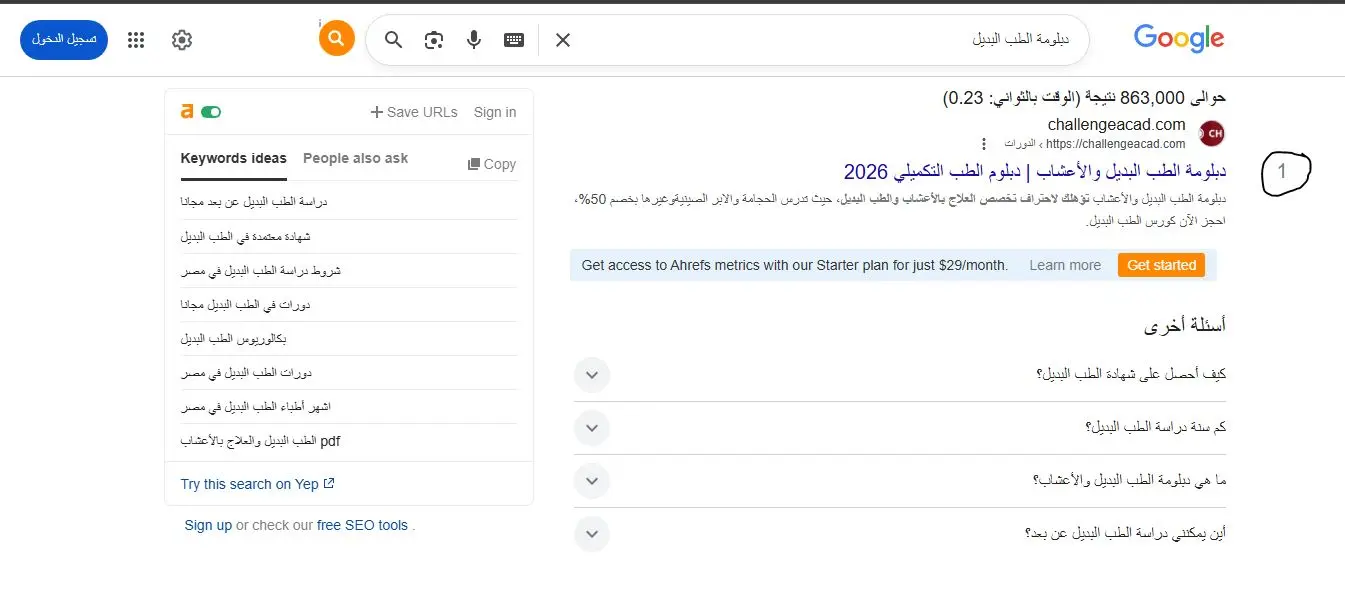Toggle the green Ahrefs switch

coord(211,112)
